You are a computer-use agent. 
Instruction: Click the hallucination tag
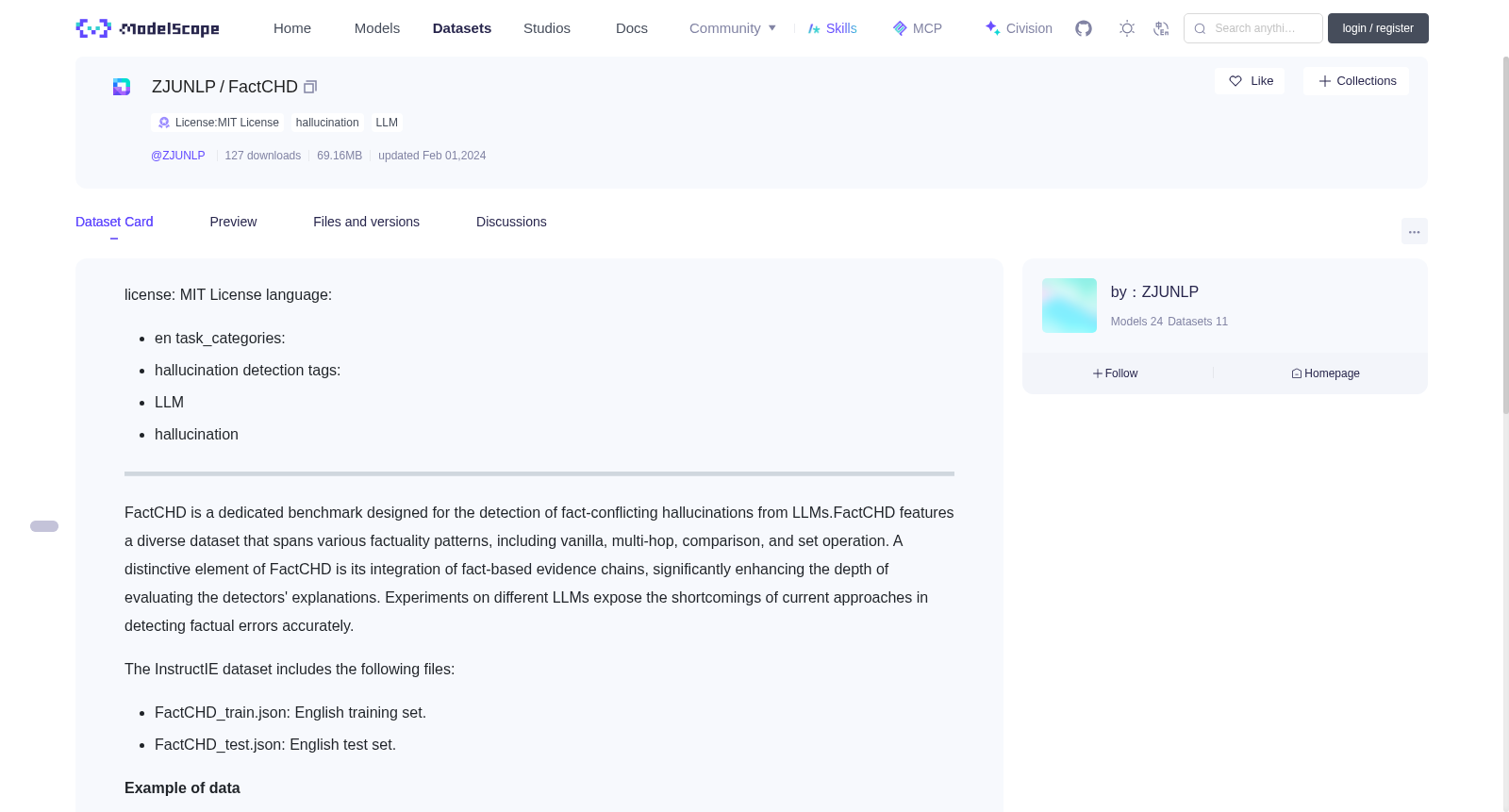pos(327,123)
